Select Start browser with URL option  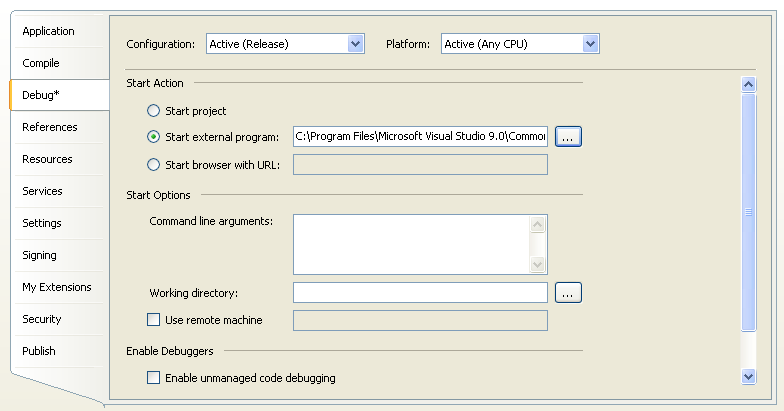tap(153, 165)
